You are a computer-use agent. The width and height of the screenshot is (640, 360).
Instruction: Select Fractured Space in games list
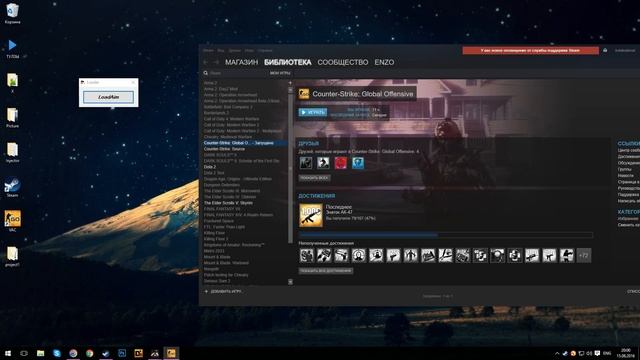pyautogui.click(x=219, y=221)
